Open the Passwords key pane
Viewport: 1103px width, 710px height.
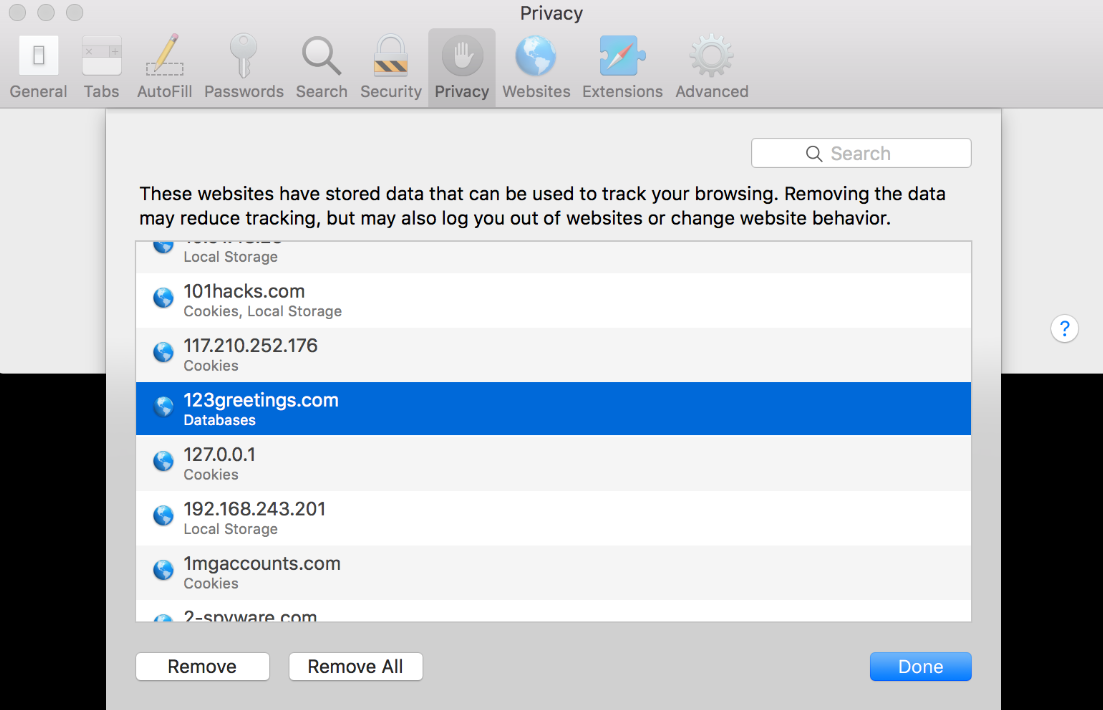pos(243,68)
